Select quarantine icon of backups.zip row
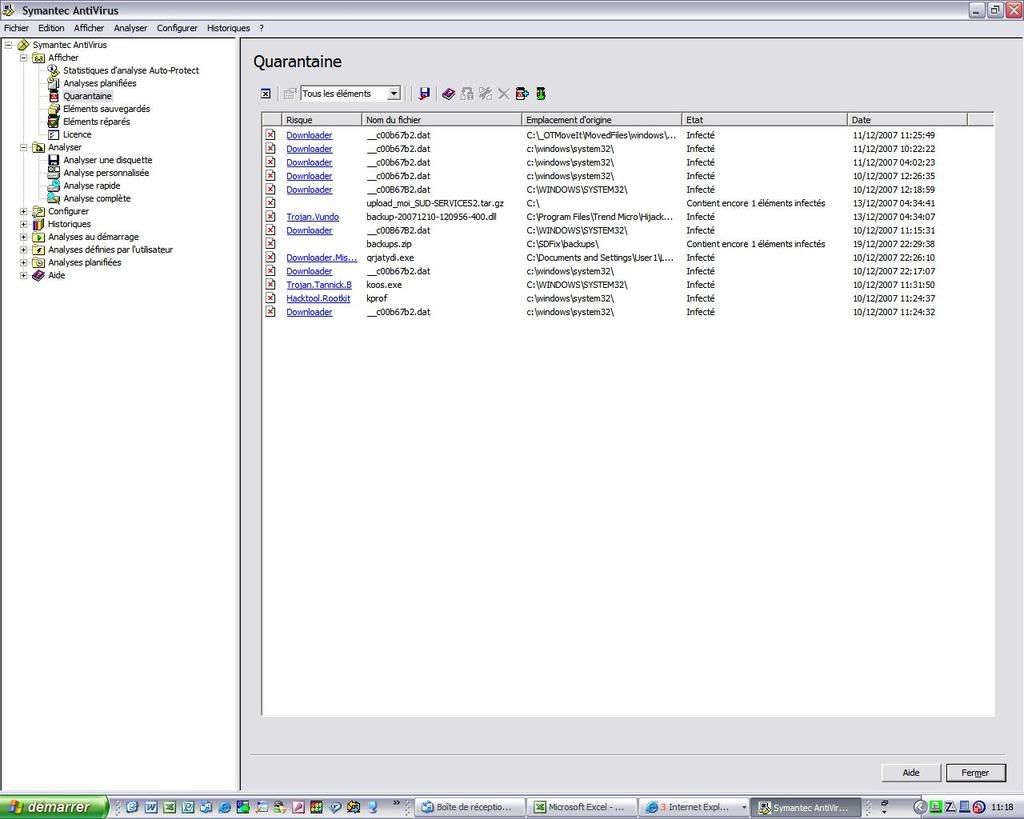Viewport: 1024px width, 819px height. point(270,244)
